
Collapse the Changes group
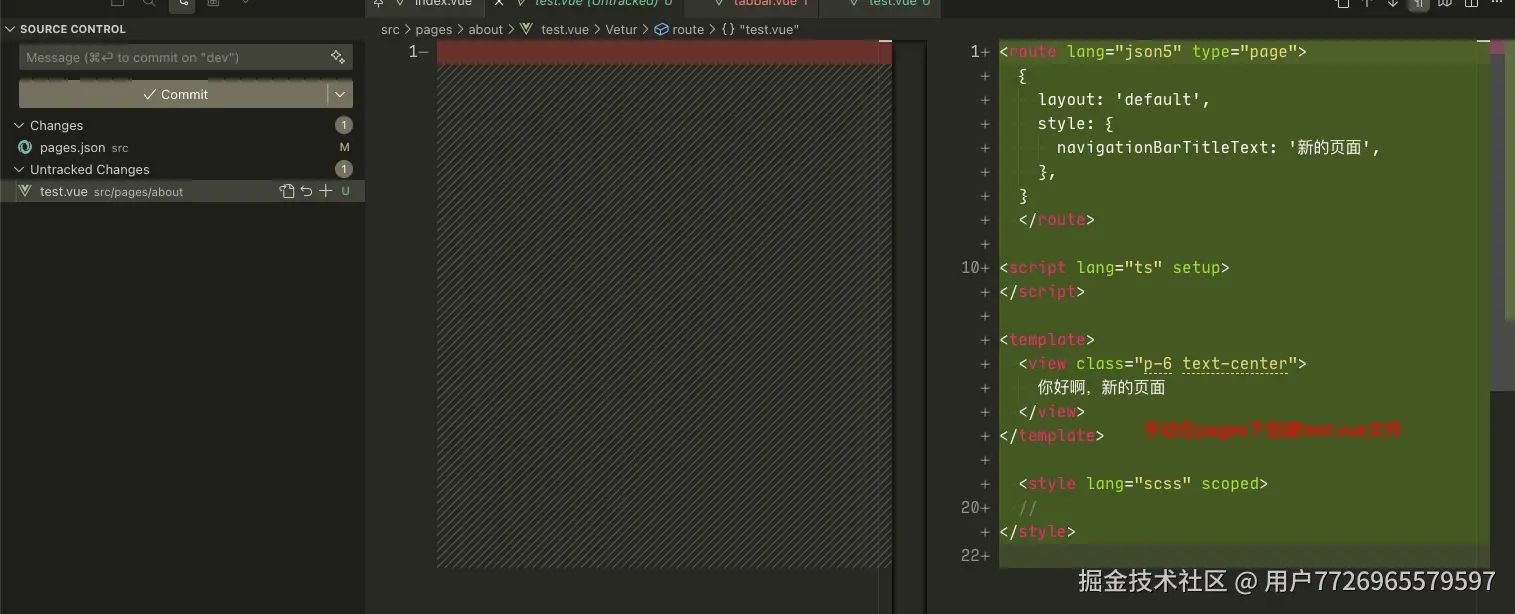coord(19,125)
